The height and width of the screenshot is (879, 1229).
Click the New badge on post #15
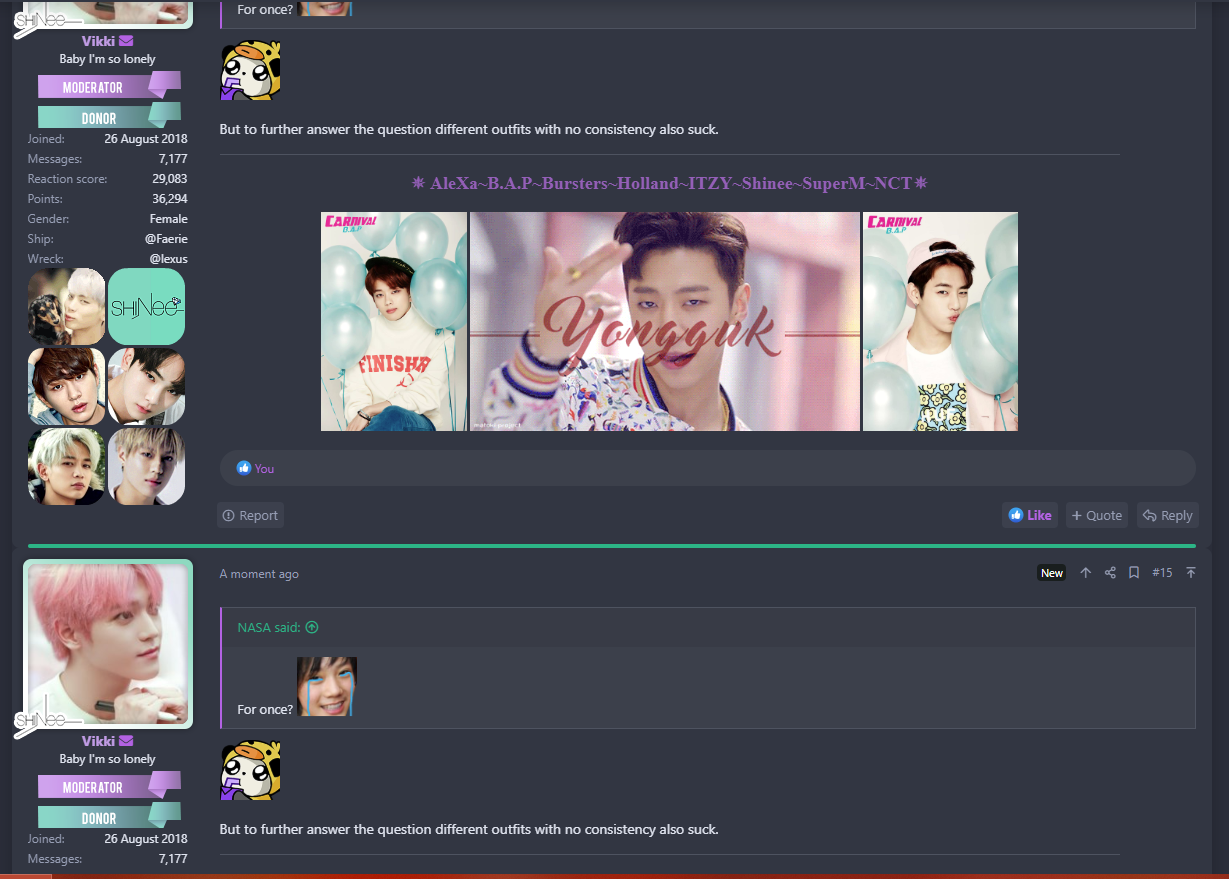(1051, 573)
